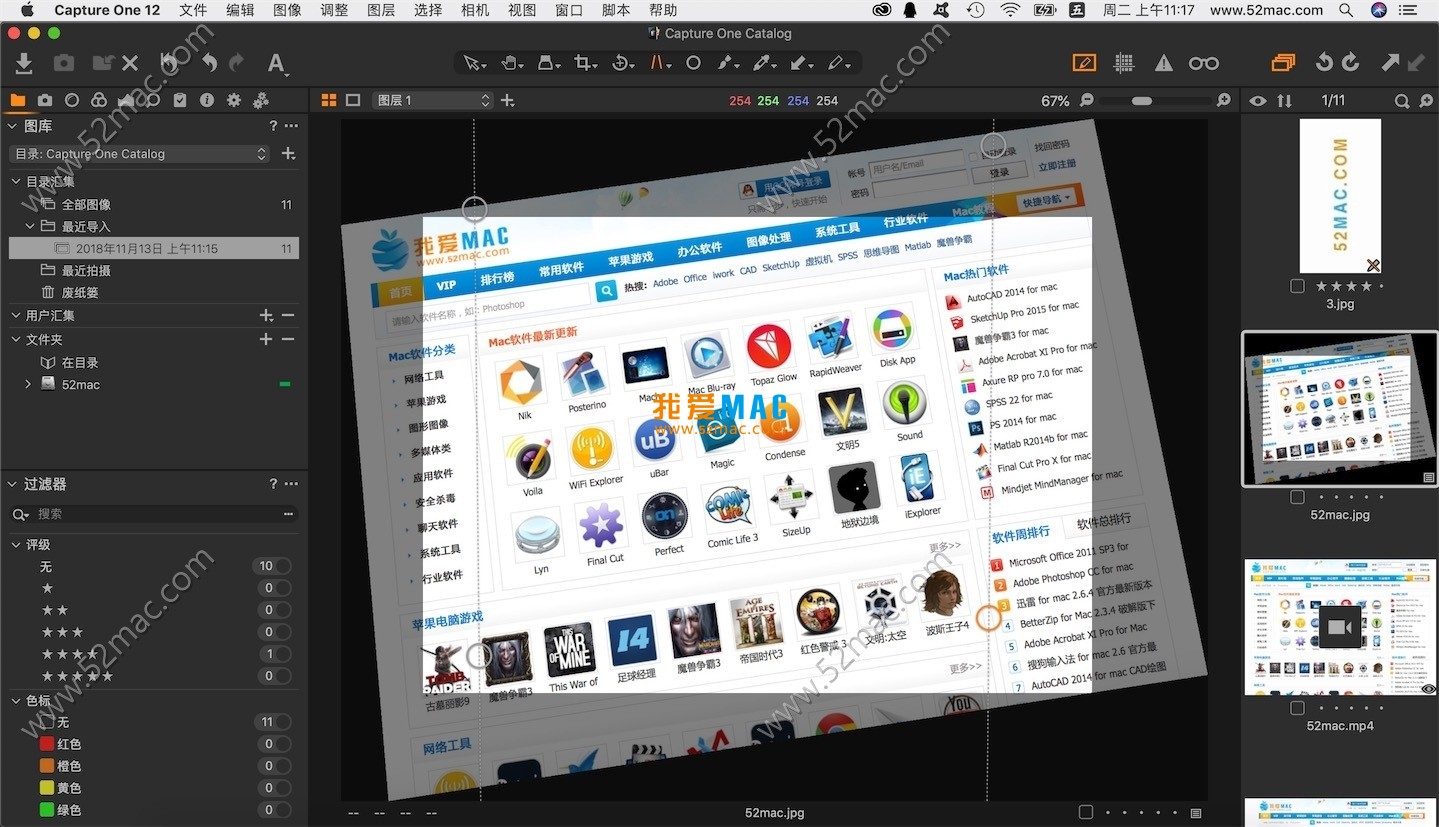Open the 脚本 menu
The height and width of the screenshot is (827, 1439).
pos(616,10)
